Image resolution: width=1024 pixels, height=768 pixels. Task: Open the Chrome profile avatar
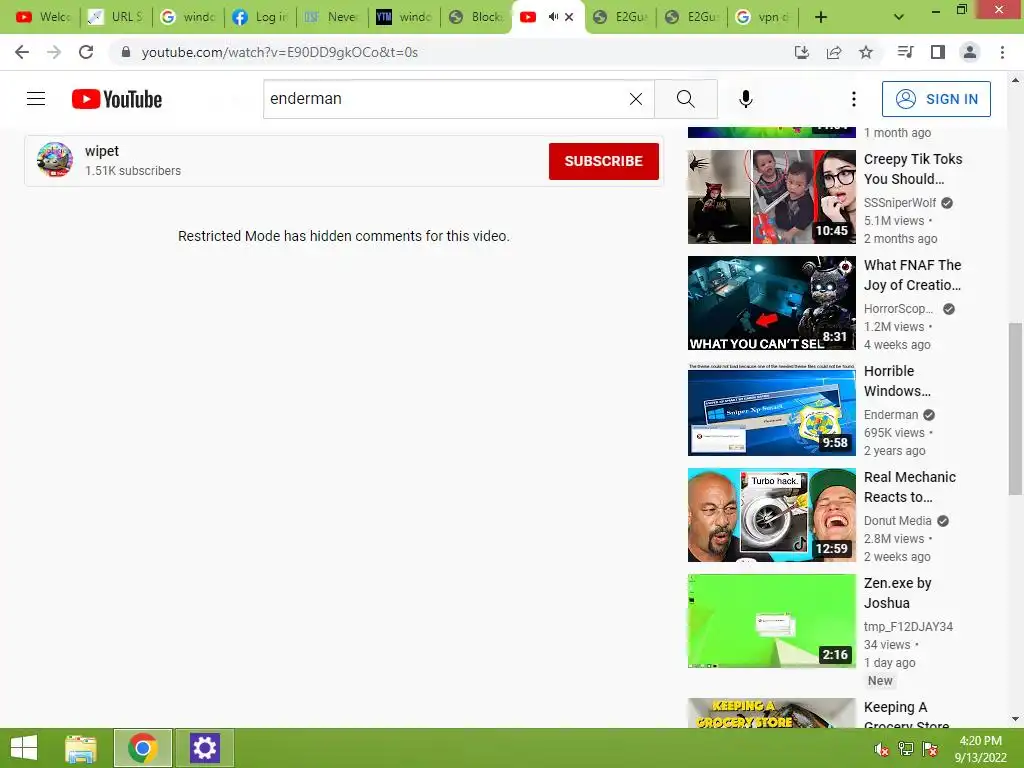970,52
